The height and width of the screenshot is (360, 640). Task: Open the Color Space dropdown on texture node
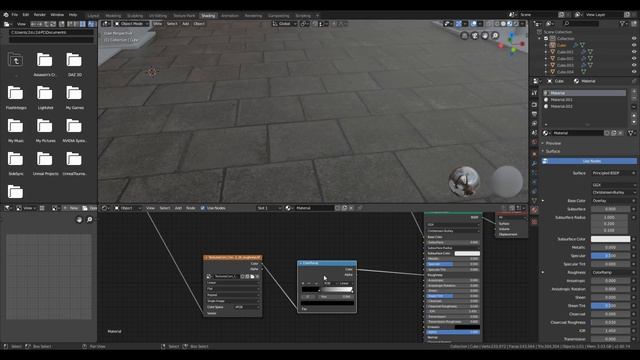coord(247,307)
